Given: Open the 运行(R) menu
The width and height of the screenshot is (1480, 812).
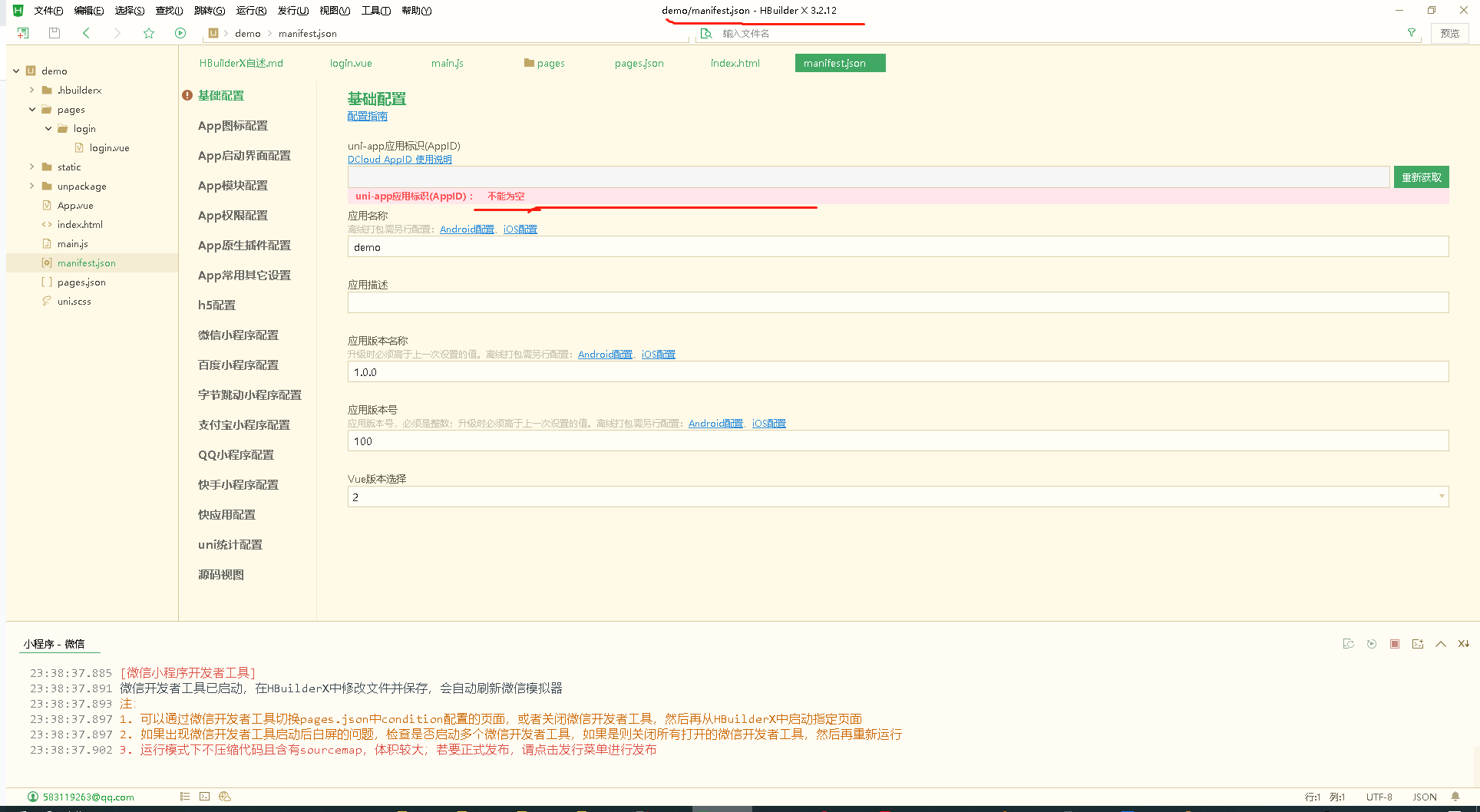Looking at the screenshot, I should [251, 10].
